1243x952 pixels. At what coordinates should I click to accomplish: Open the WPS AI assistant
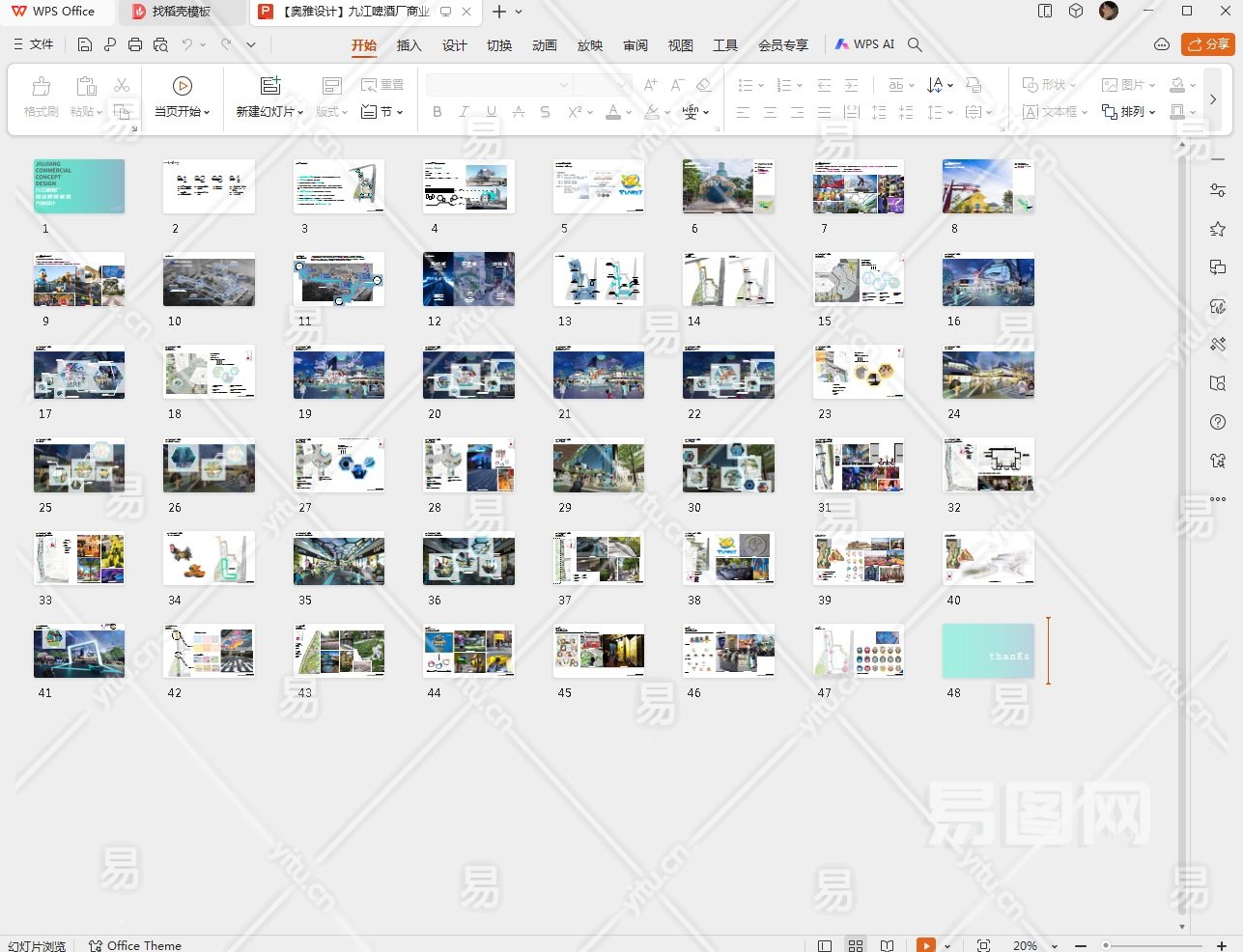click(x=864, y=44)
